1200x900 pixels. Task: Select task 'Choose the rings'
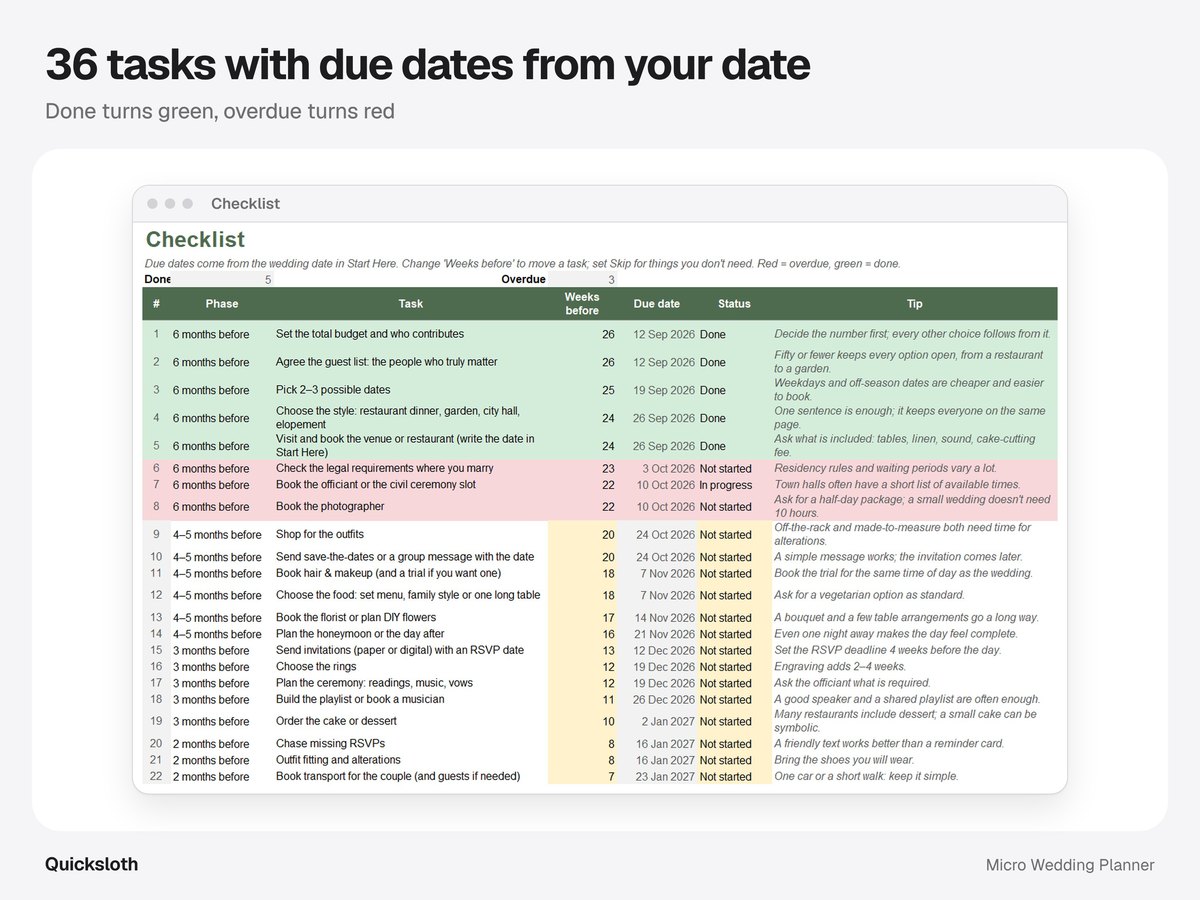(317, 667)
